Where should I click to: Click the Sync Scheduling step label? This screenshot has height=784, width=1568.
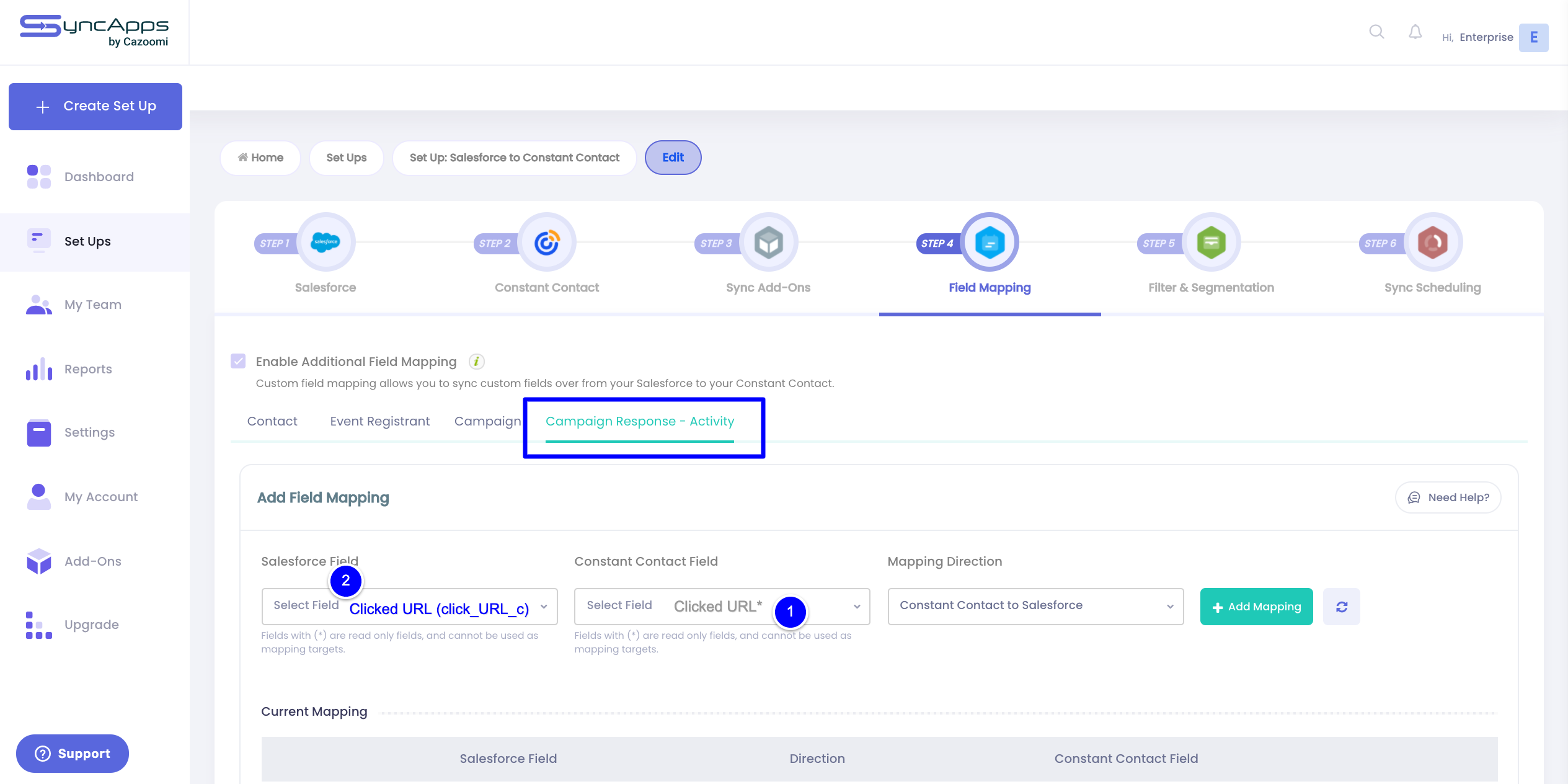pyautogui.click(x=1432, y=288)
